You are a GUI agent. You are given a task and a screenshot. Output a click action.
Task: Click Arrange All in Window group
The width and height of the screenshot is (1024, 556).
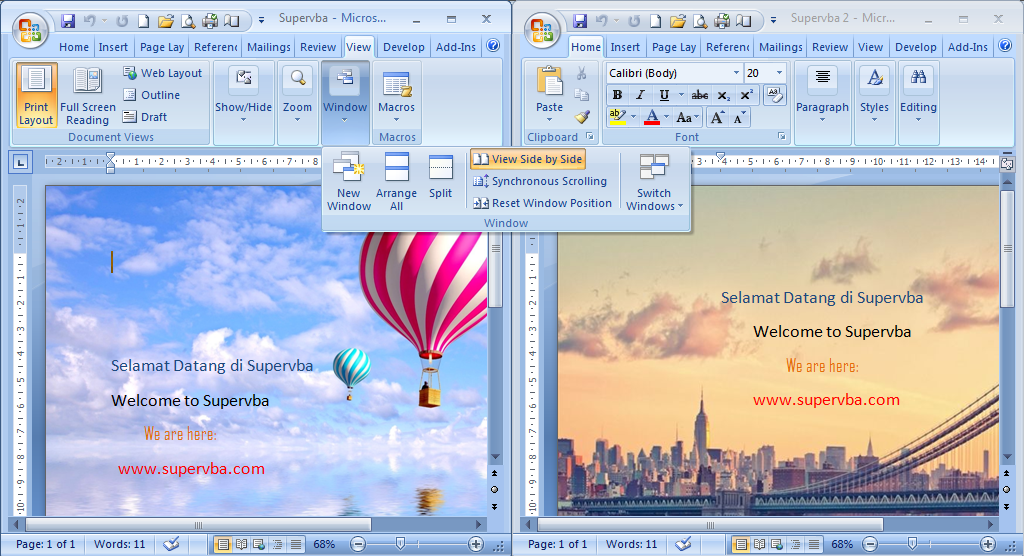pyautogui.click(x=396, y=181)
